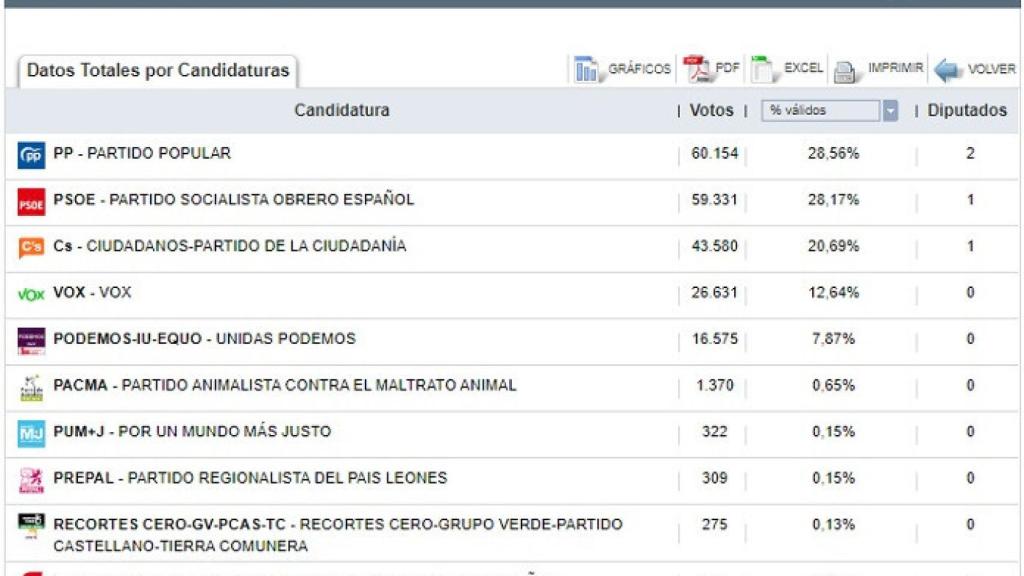This screenshot has height=576, width=1024.
Task: Click the PACMA party logo
Action: coord(32,387)
